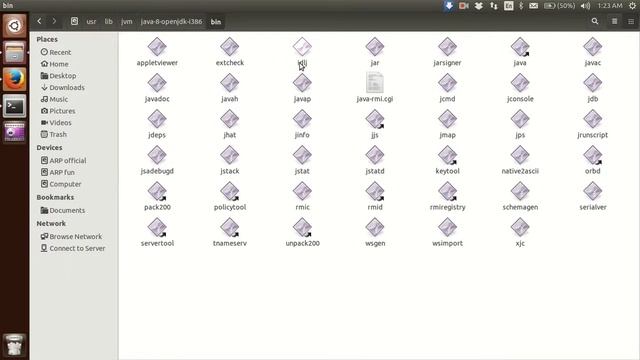Select the keytool symlink icon
Screen dimensions: 640x360
point(447,155)
